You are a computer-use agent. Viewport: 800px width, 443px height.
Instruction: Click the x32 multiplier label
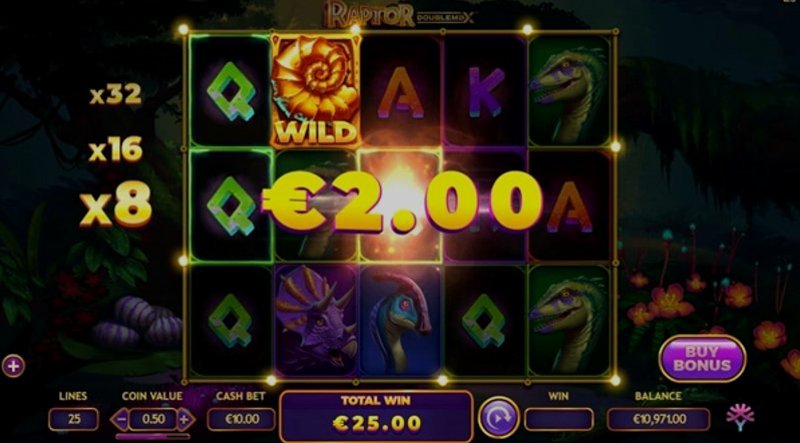tap(115, 95)
